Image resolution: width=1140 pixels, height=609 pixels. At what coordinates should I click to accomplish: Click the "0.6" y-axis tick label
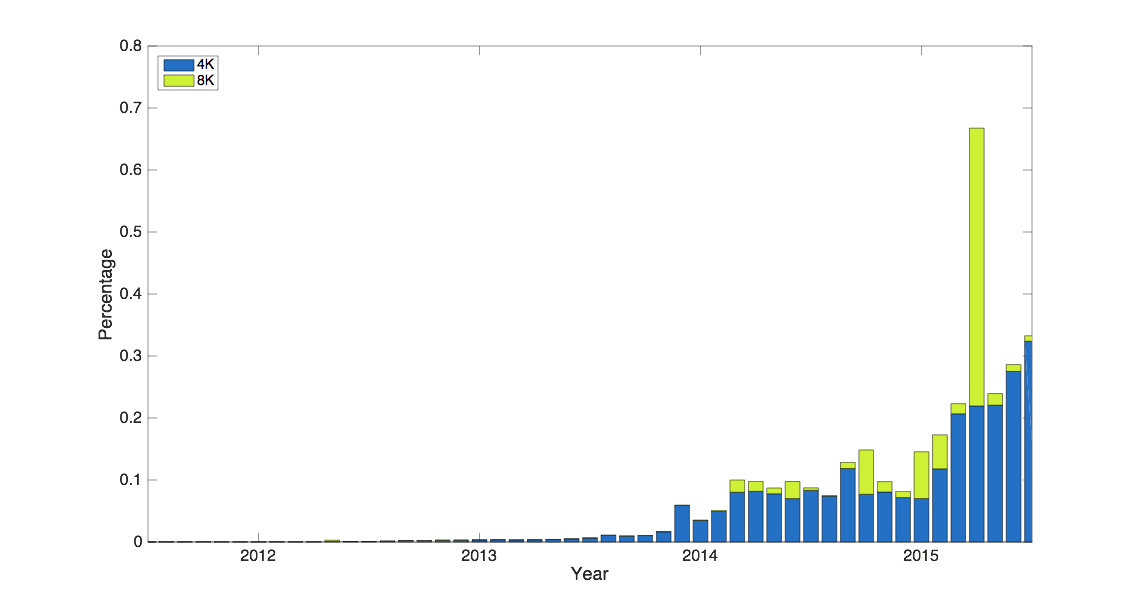point(131,170)
